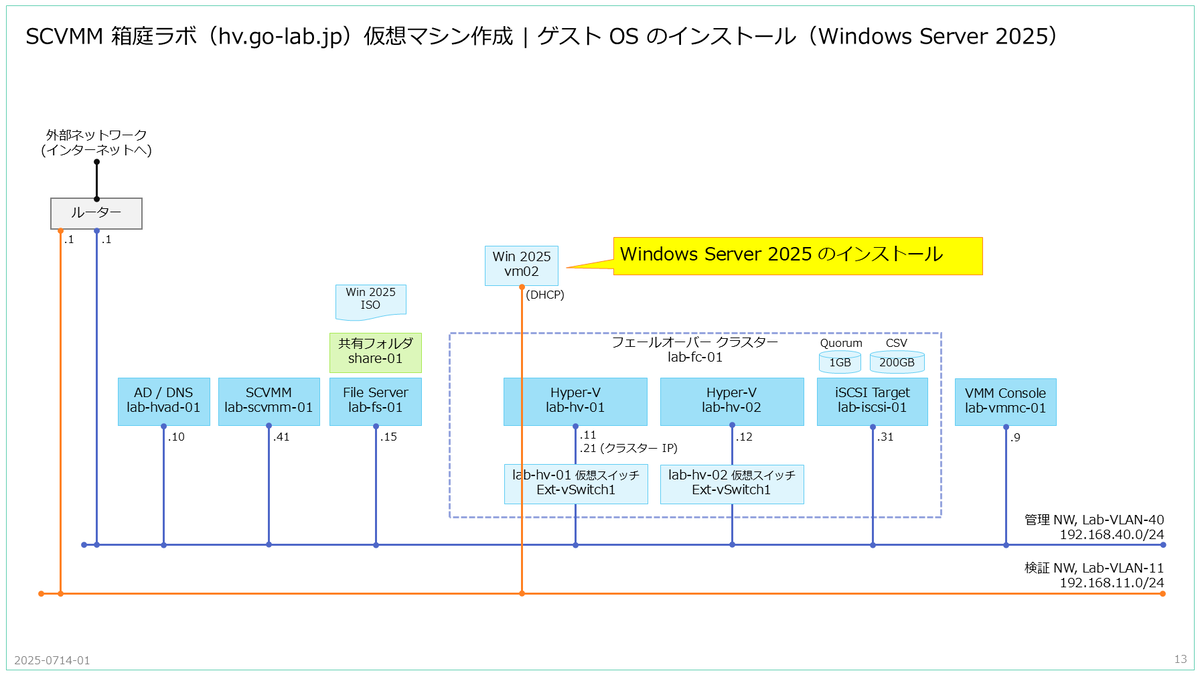The image size is (1200, 675).
Task: Click the iSCSI Target lab-iscsi-01 box
Action: 873,401
